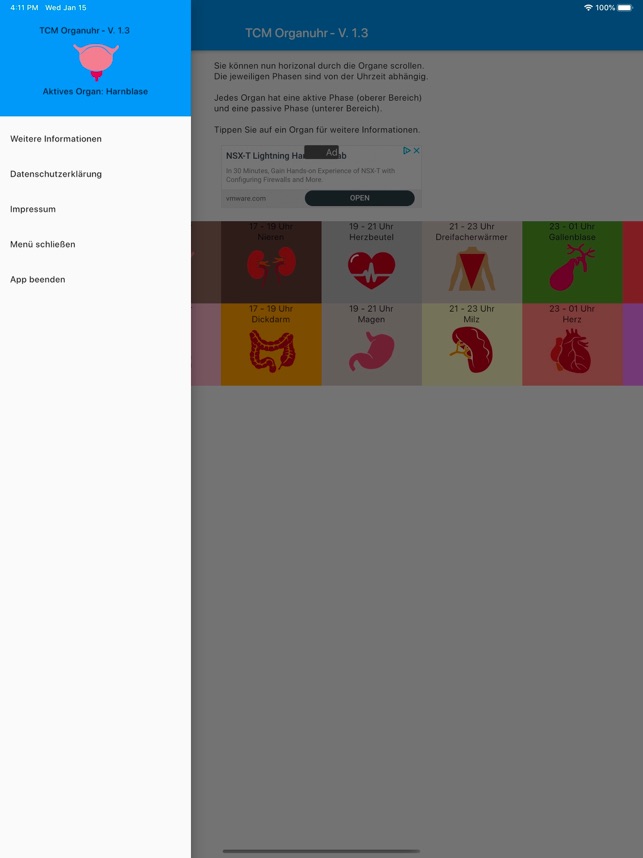Click '21 - 23 Uhr Milz' label
The height and width of the screenshot is (858, 643).
pos(472,314)
